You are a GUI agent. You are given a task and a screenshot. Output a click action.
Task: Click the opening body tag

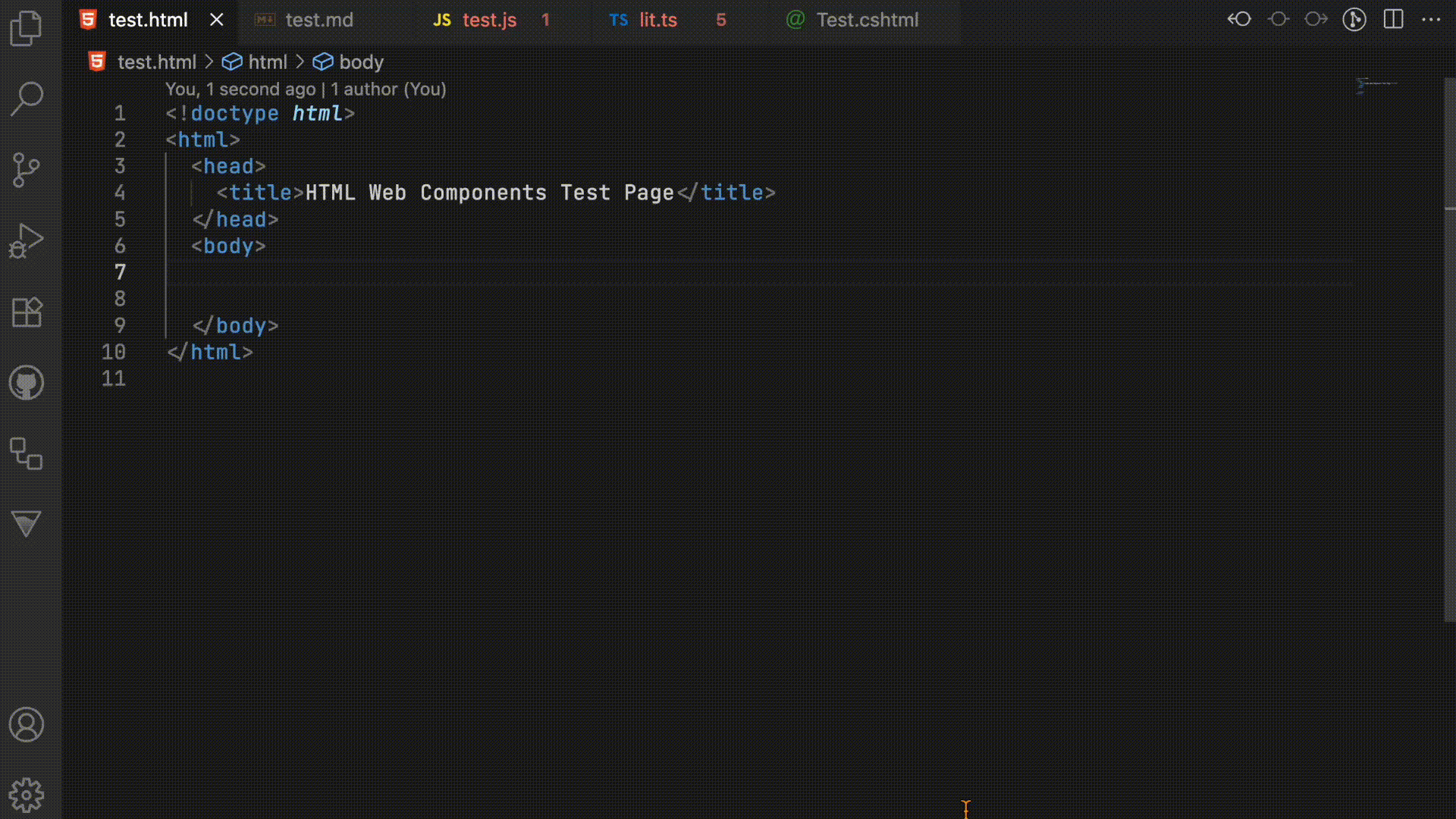[x=228, y=246]
